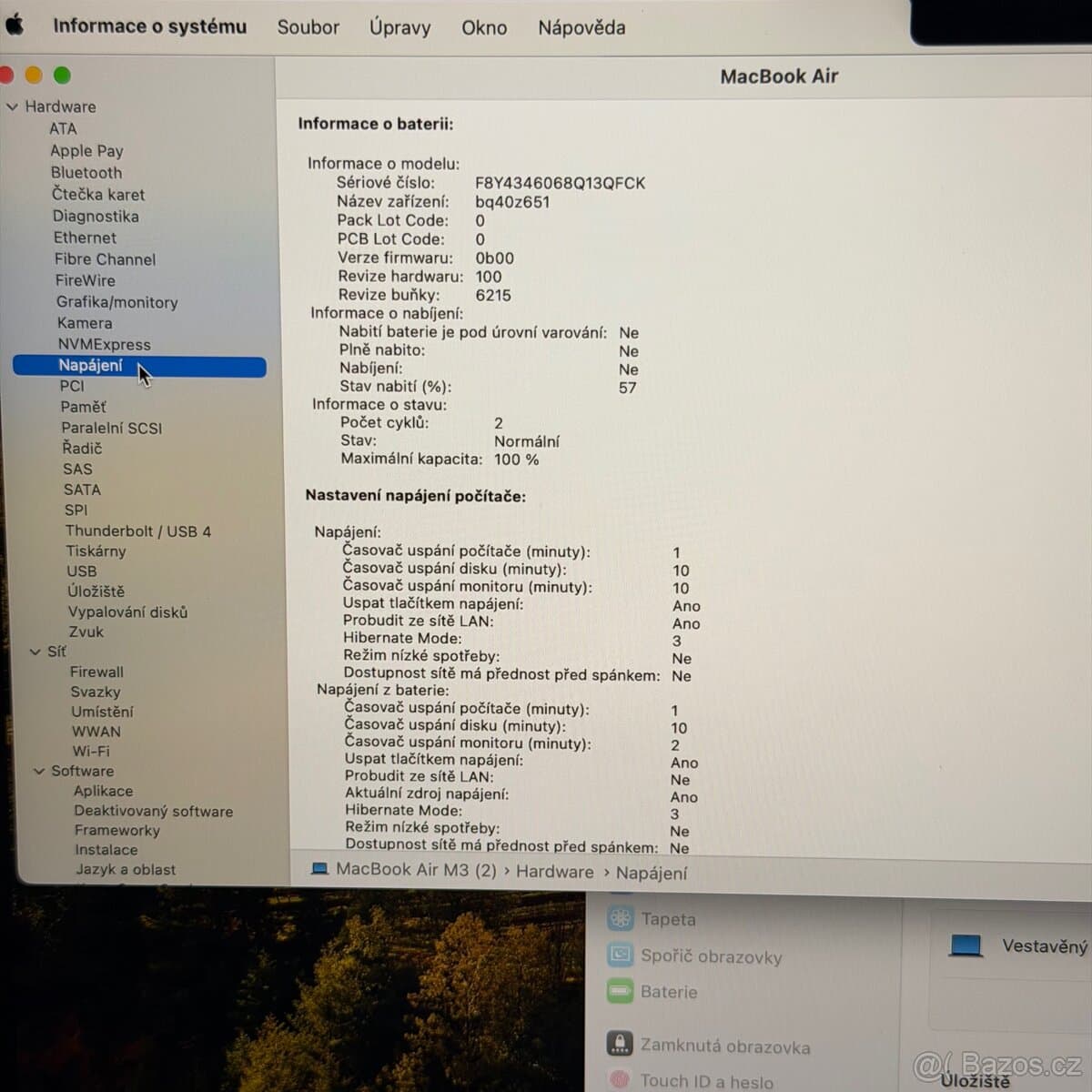Screen dimensions: 1092x1092
Task: Select Grafika/monitory in the sidebar
Action: [x=116, y=302]
